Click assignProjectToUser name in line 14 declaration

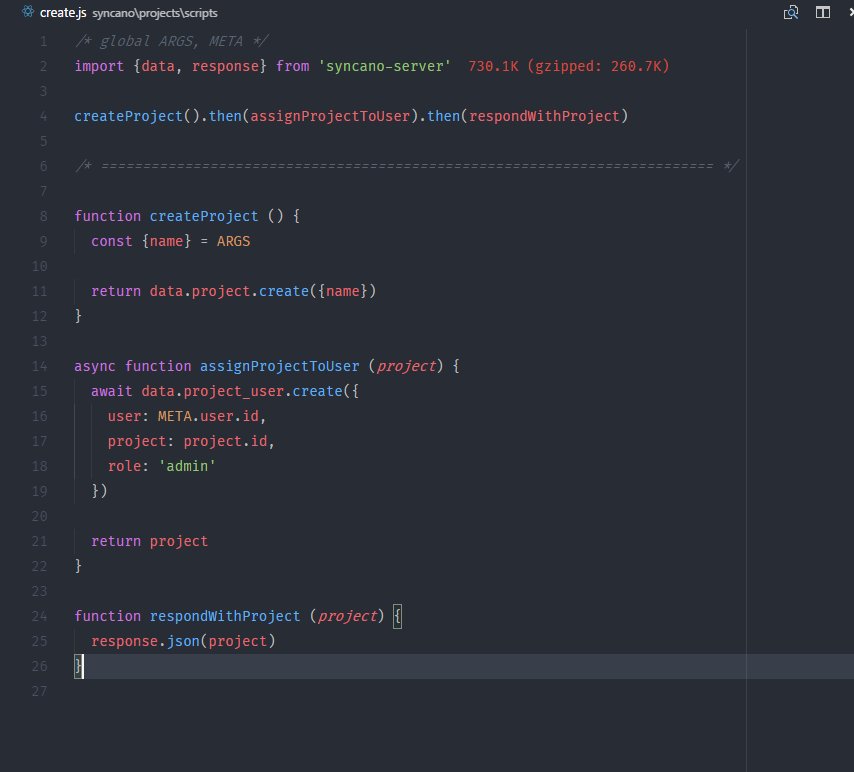279,366
